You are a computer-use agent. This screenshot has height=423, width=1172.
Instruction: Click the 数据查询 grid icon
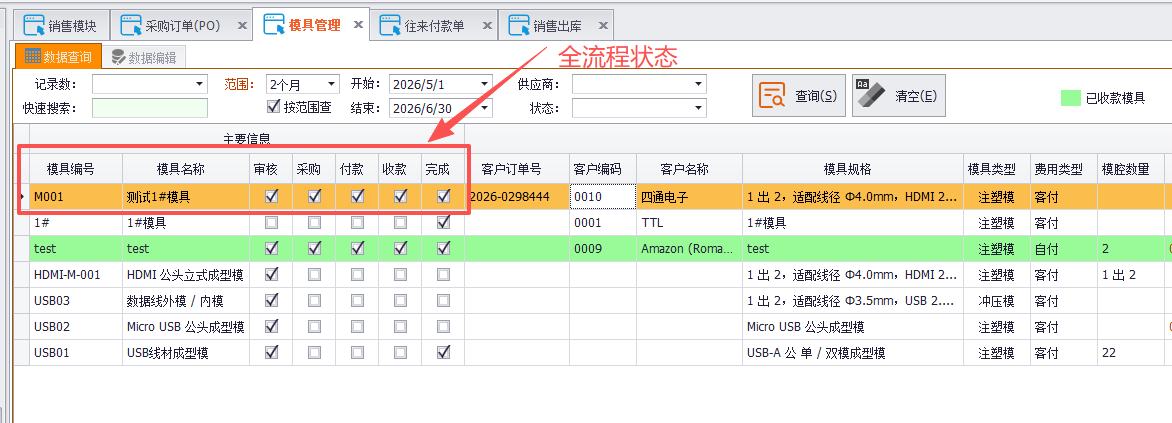click(x=32, y=57)
